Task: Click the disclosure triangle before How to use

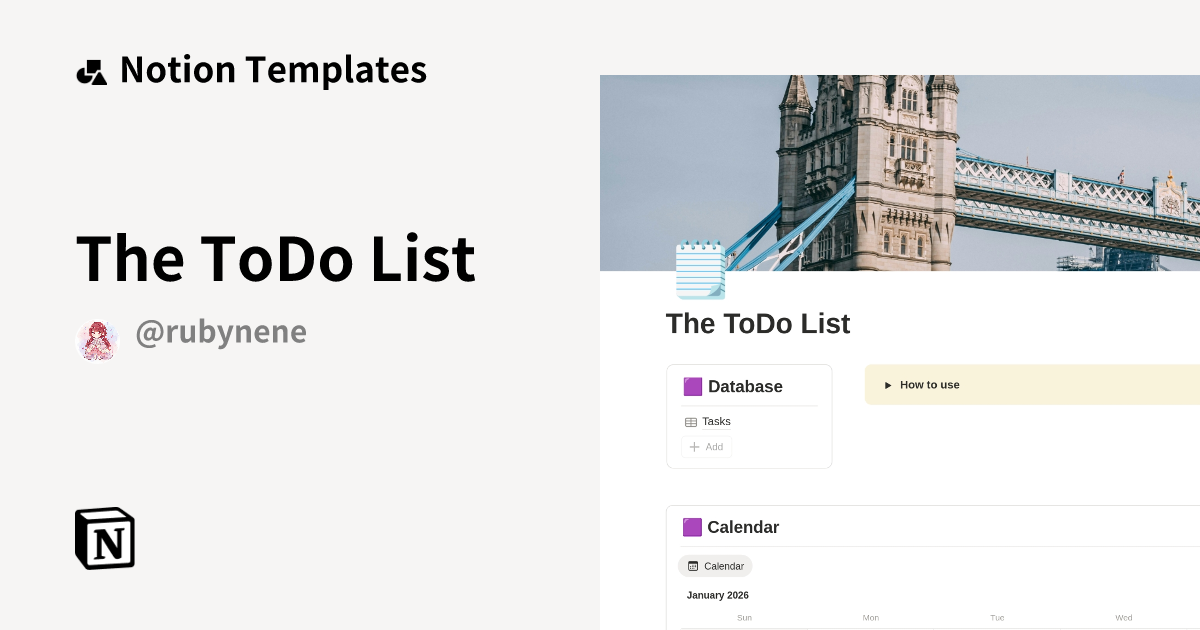Action: [888, 385]
